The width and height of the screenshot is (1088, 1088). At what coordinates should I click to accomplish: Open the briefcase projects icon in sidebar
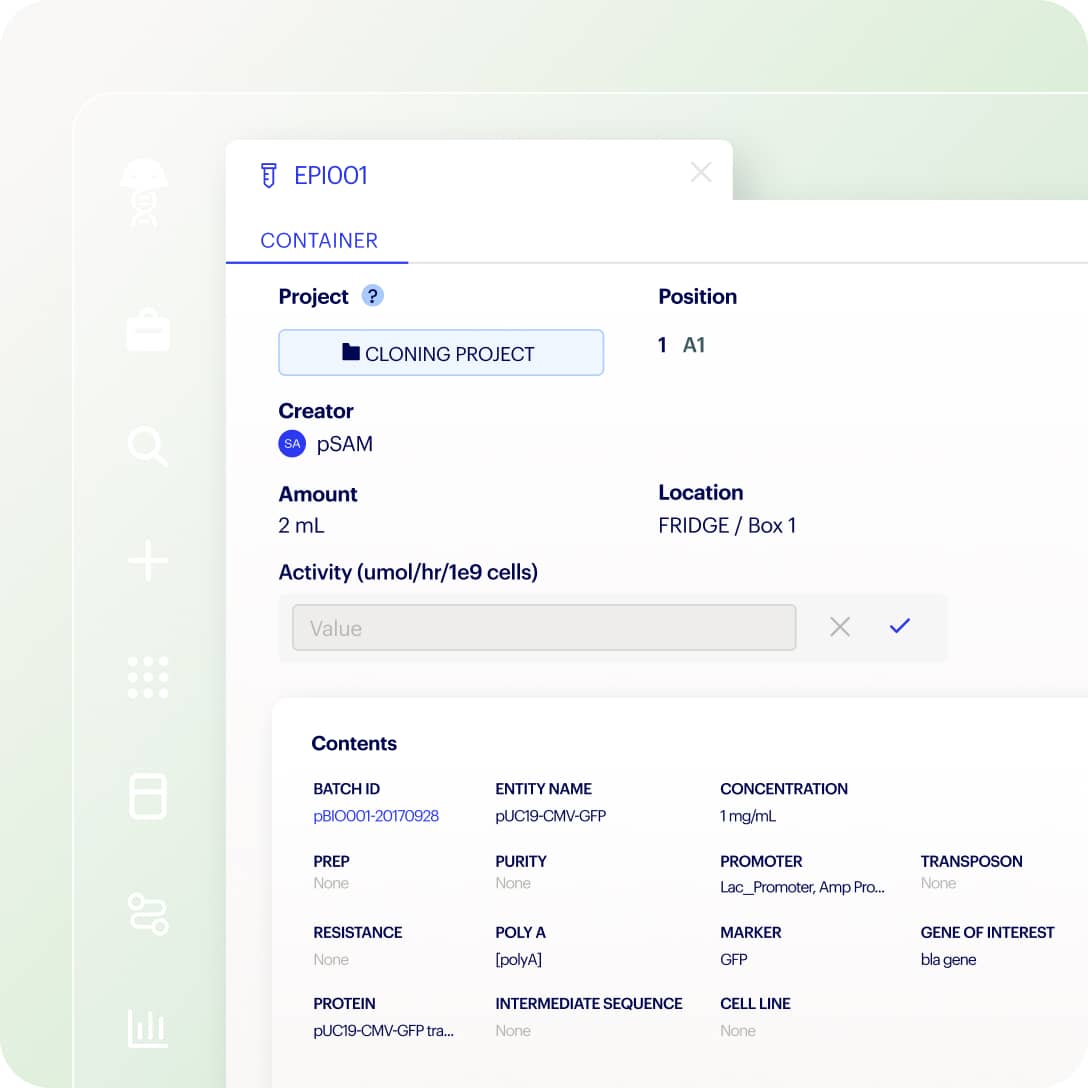[148, 330]
